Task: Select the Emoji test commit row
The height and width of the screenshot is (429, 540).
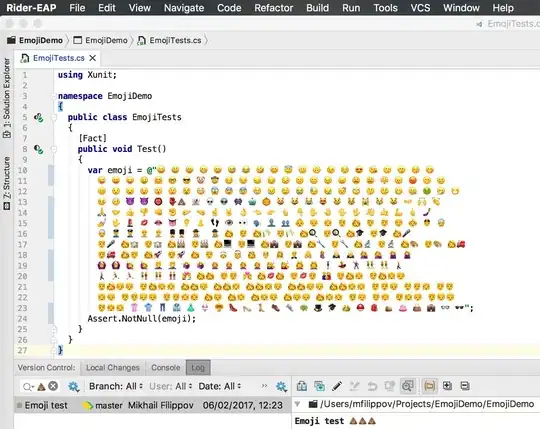Action: pos(152,405)
